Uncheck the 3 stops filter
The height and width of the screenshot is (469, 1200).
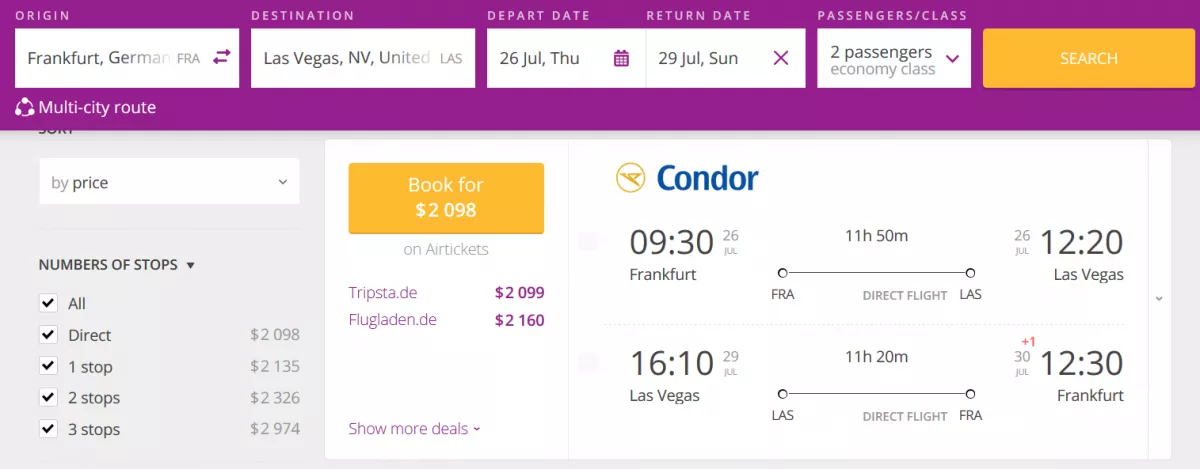pos(47,429)
